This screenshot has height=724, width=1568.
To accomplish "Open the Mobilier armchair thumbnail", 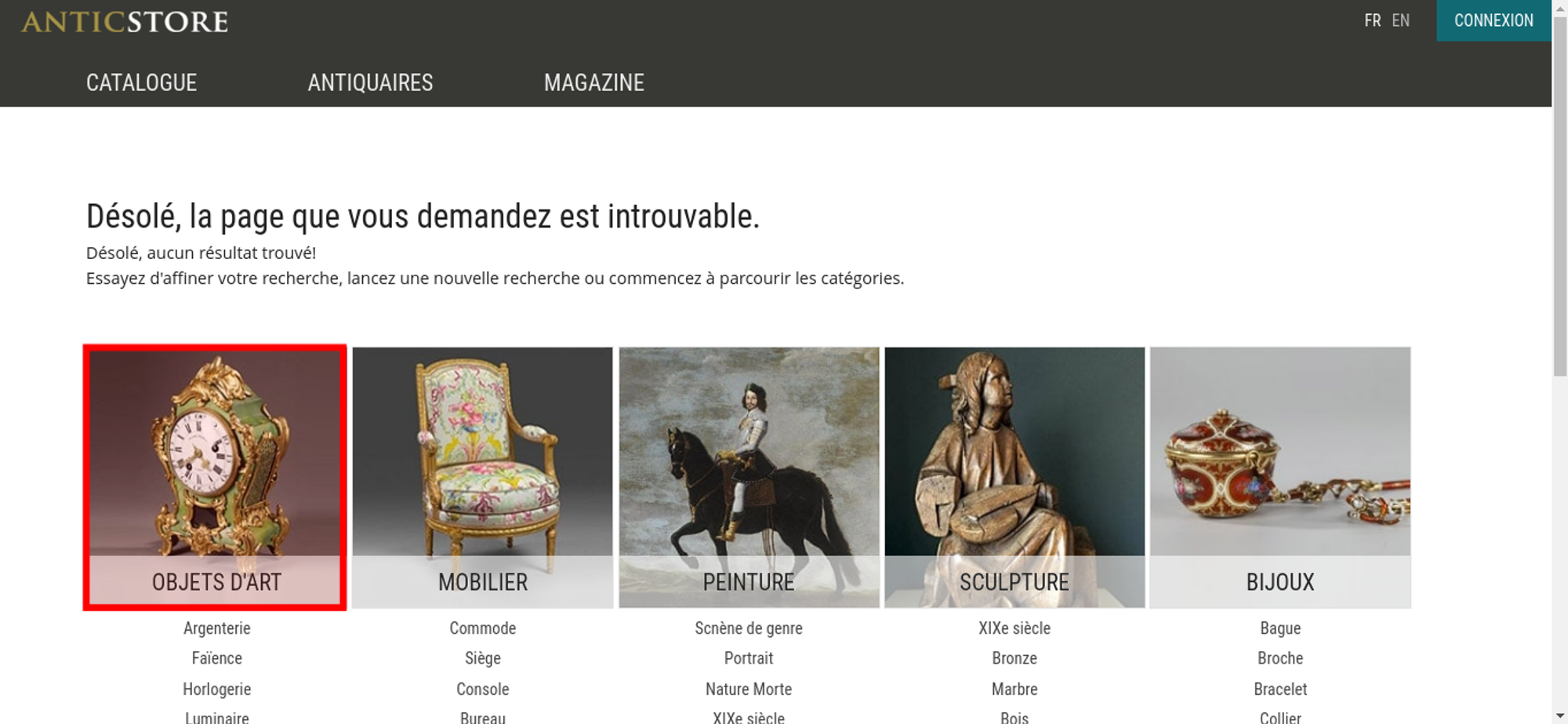I will coord(482,477).
